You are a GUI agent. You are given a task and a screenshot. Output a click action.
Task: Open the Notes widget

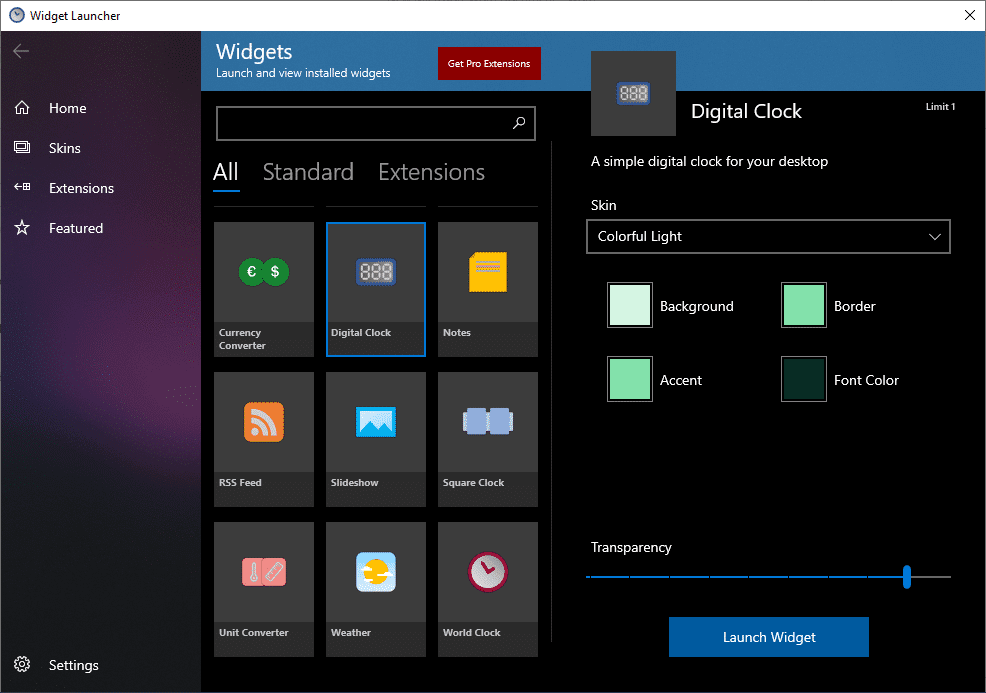pos(487,289)
